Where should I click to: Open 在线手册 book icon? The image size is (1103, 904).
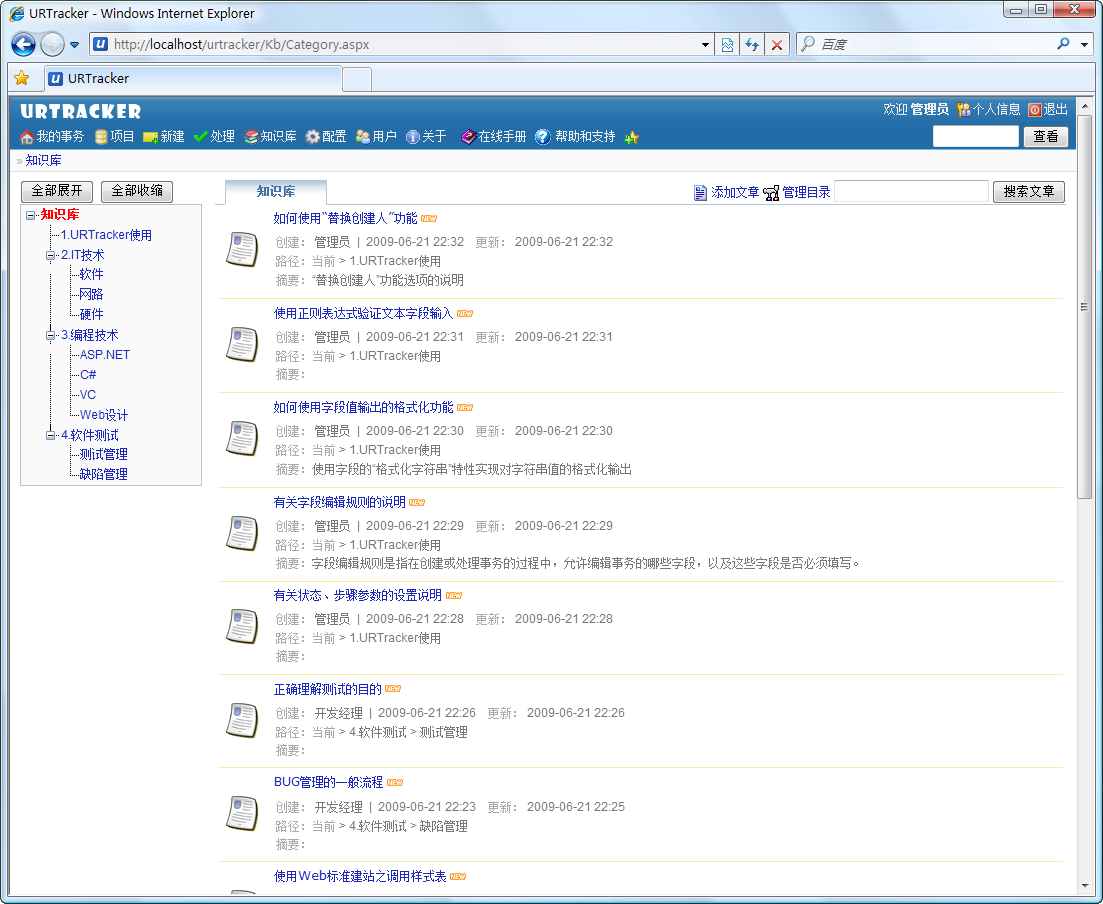point(468,136)
